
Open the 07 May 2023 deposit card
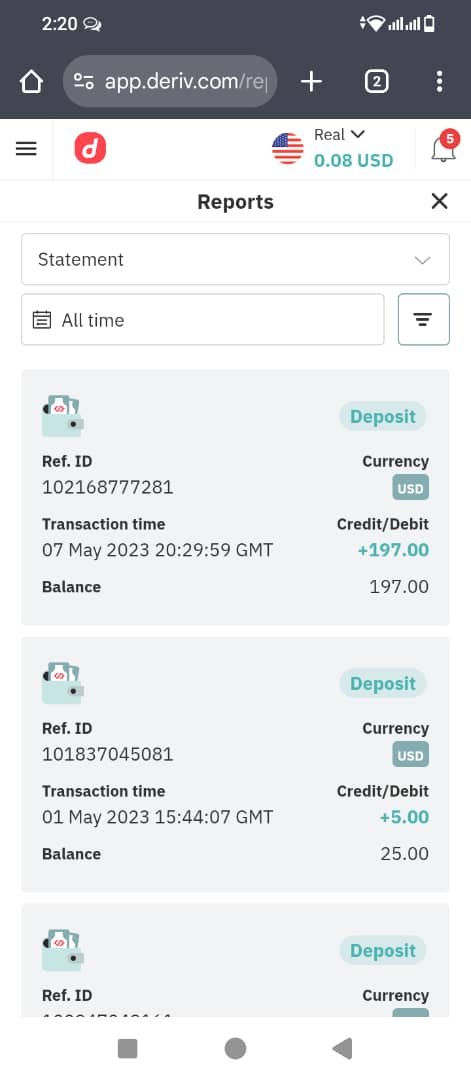[x=236, y=497]
